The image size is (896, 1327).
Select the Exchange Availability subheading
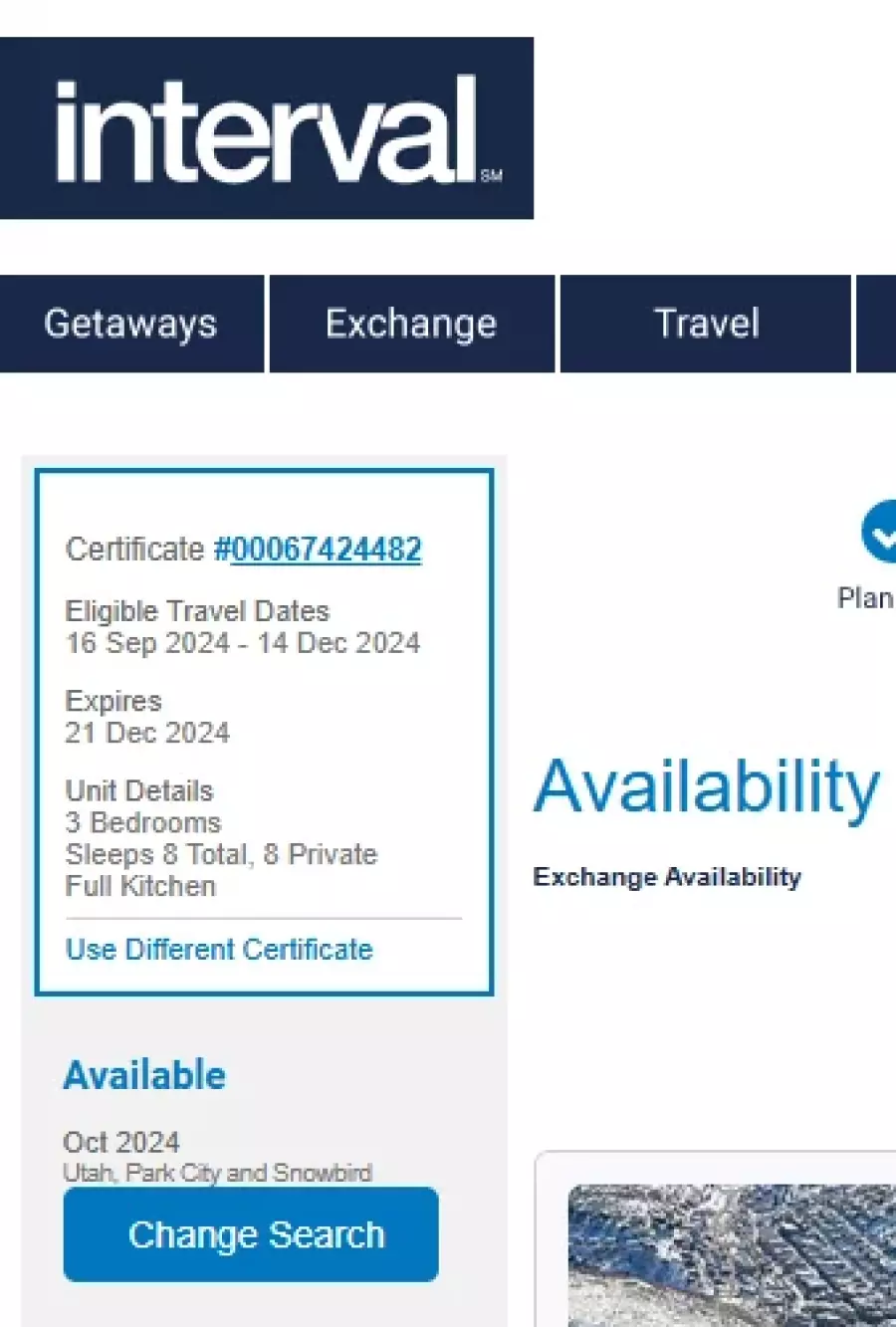[667, 877]
